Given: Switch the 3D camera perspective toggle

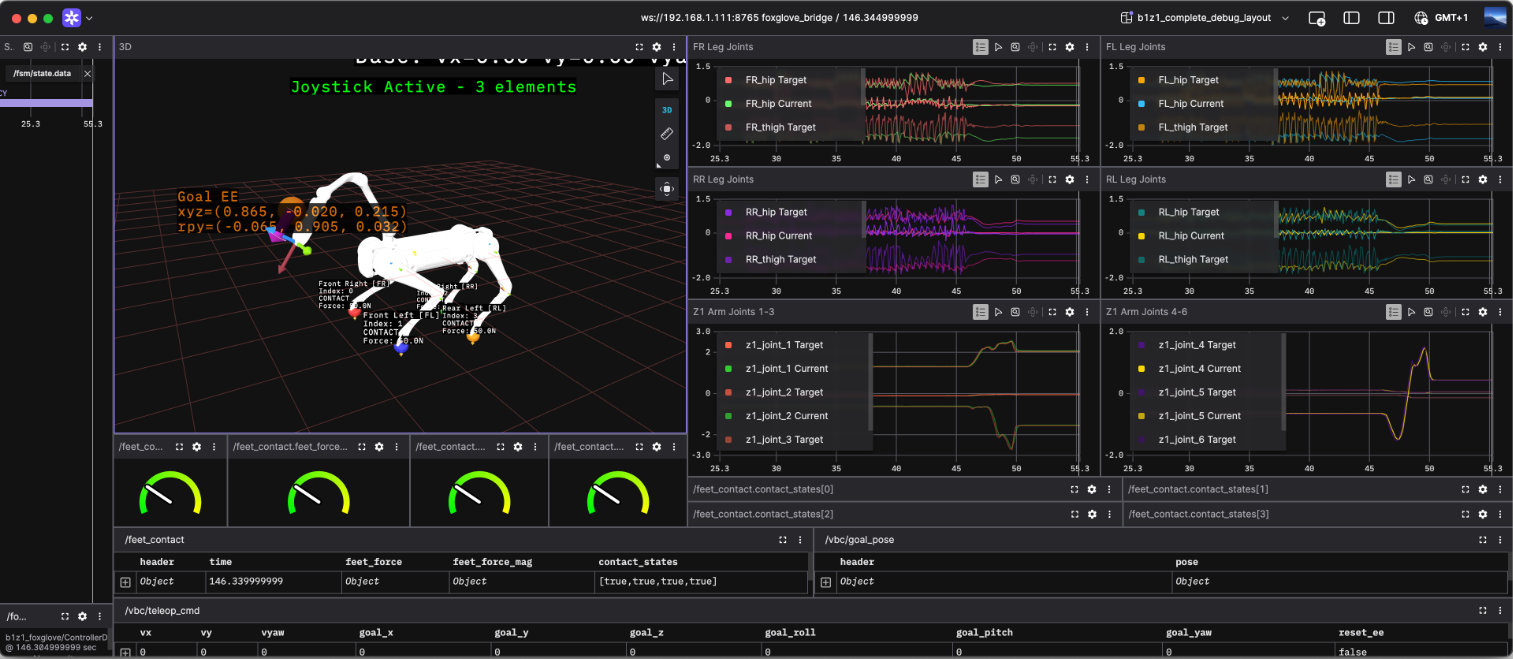Looking at the screenshot, I should (x=667, y=110).
